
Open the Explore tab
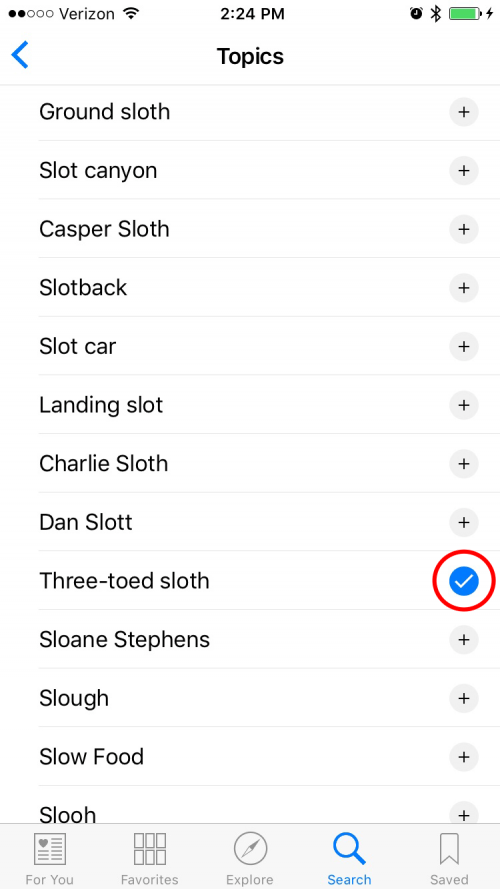249,857
